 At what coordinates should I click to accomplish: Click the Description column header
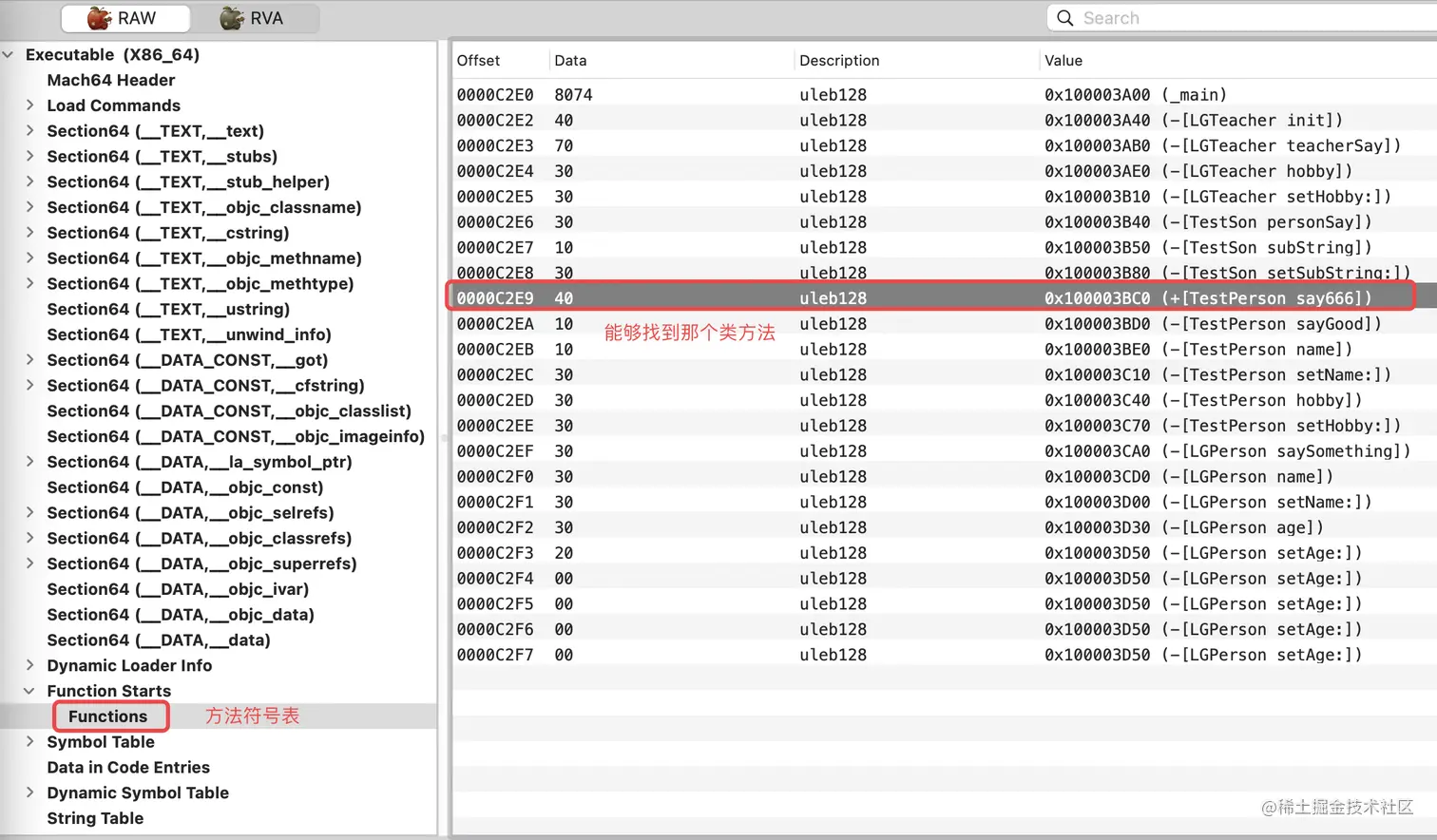(839, 60)
